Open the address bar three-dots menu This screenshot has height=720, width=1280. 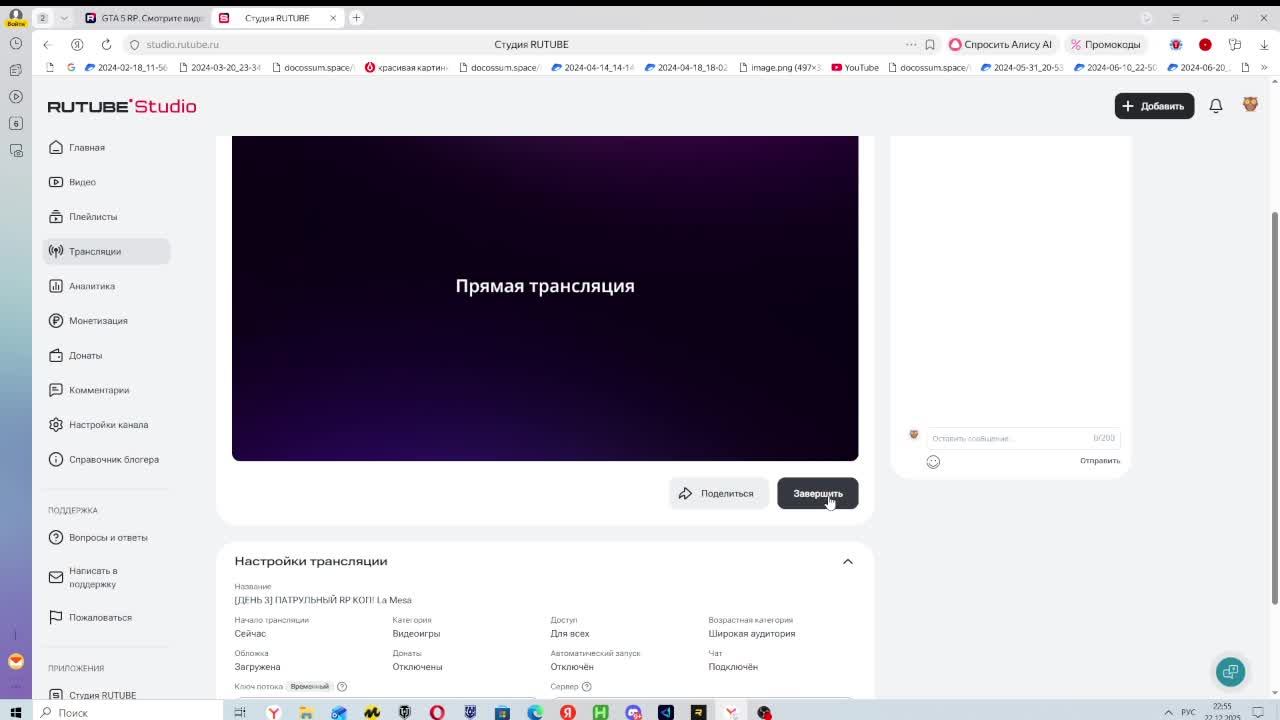point(911,44)
